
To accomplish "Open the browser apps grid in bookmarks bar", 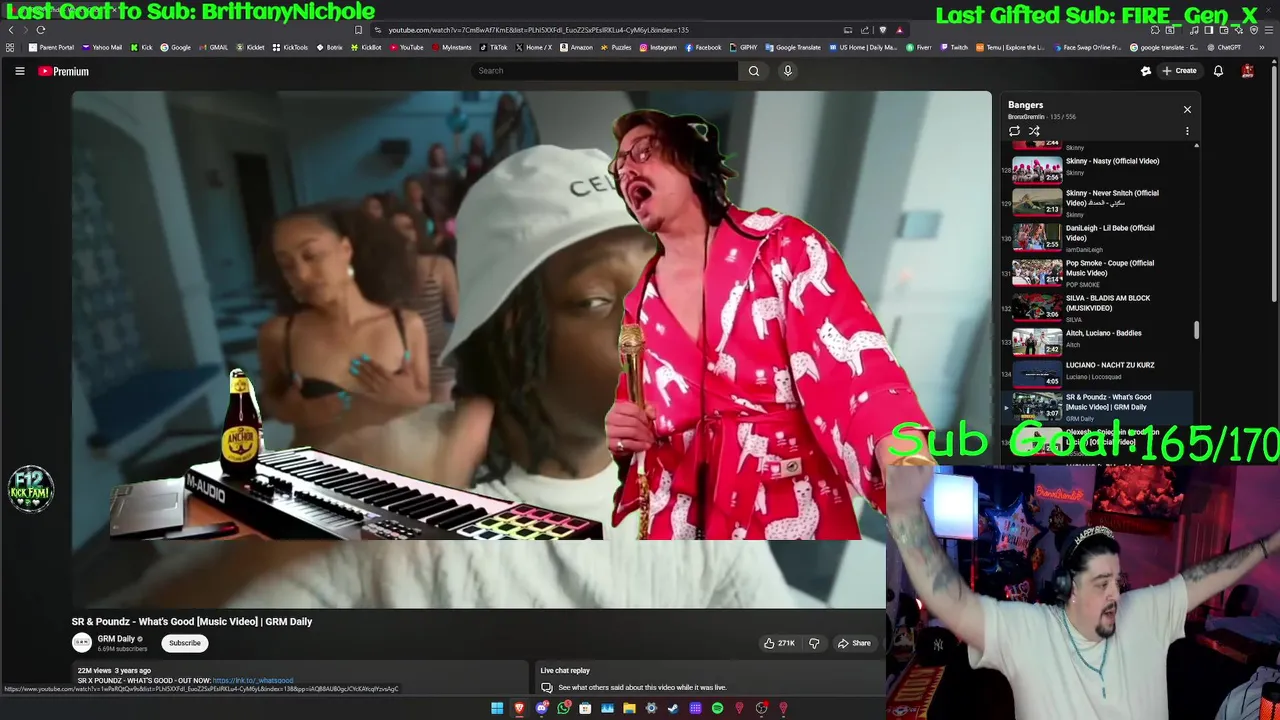I will [x=10, y=47].
